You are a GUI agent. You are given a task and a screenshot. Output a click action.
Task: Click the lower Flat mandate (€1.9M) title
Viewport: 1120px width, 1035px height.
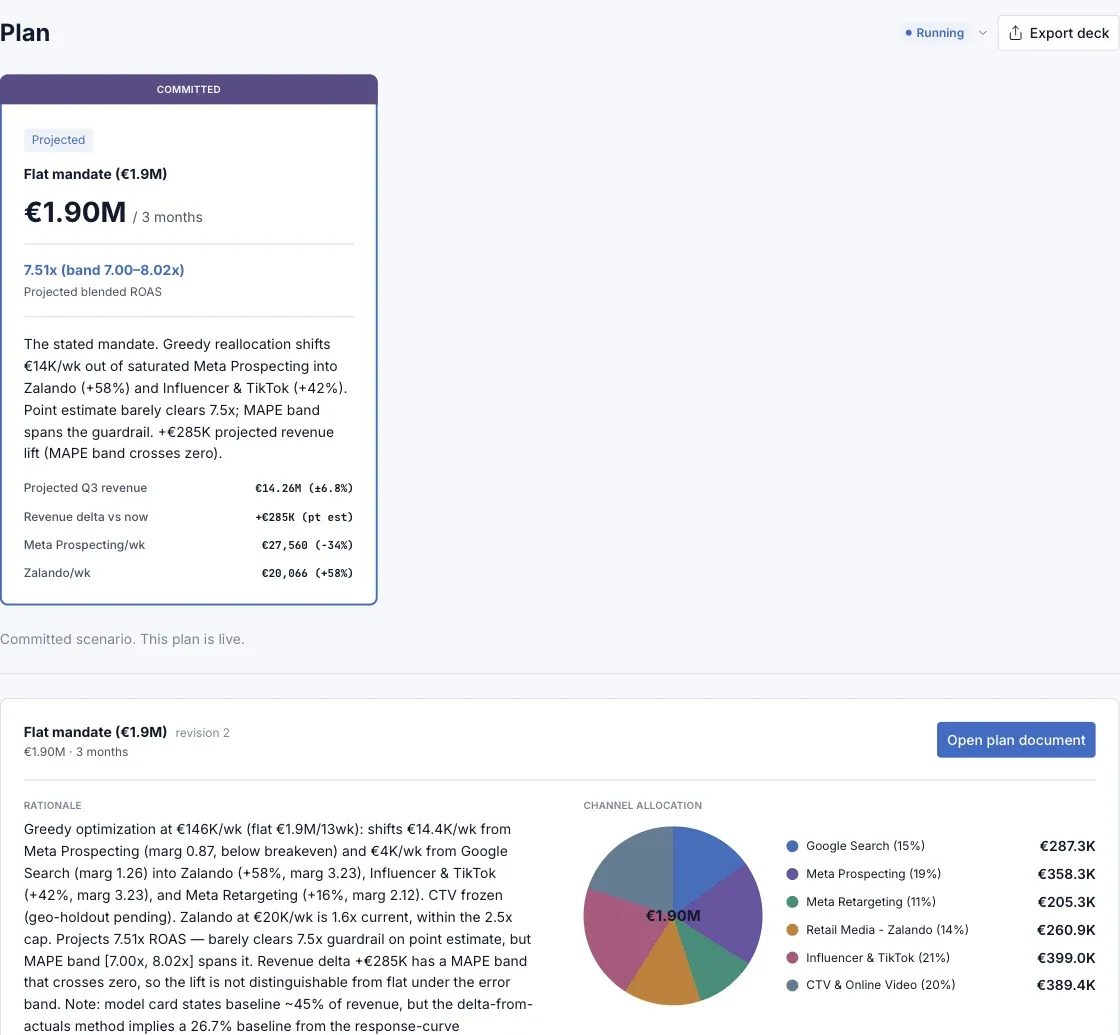[95, 732]
